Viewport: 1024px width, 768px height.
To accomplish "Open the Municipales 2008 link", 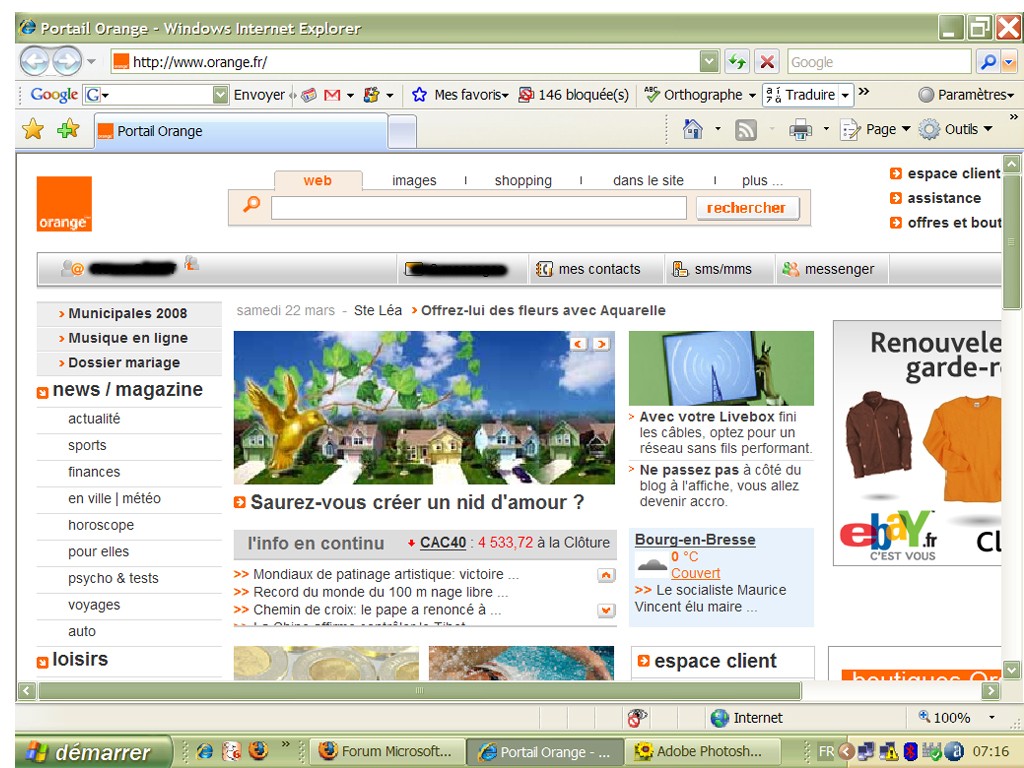I will point(127,313).
